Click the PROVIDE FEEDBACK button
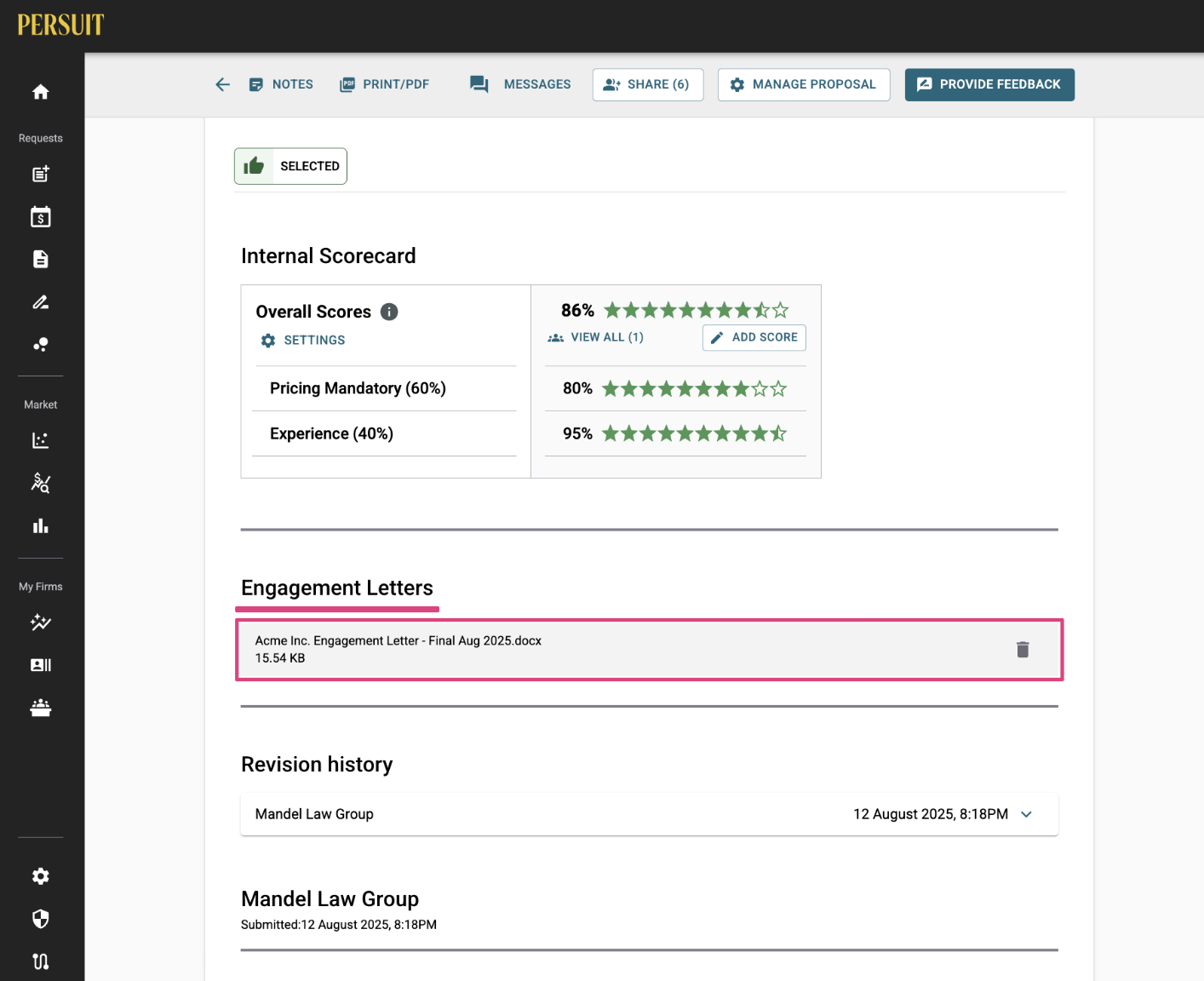 (x=989, y=84)
